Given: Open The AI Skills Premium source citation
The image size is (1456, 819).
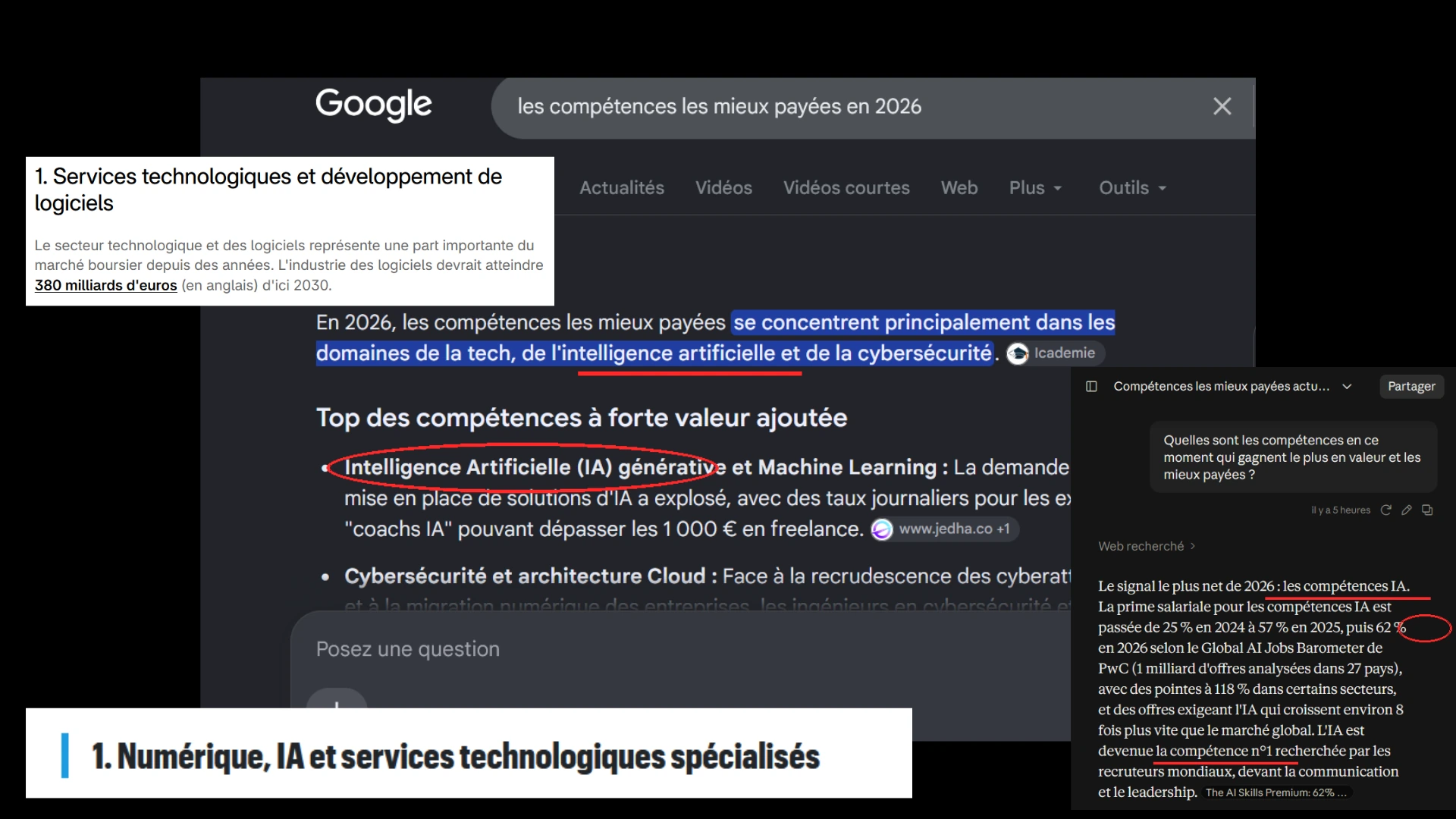Looking at the screenshot, I should (1276, 792).
